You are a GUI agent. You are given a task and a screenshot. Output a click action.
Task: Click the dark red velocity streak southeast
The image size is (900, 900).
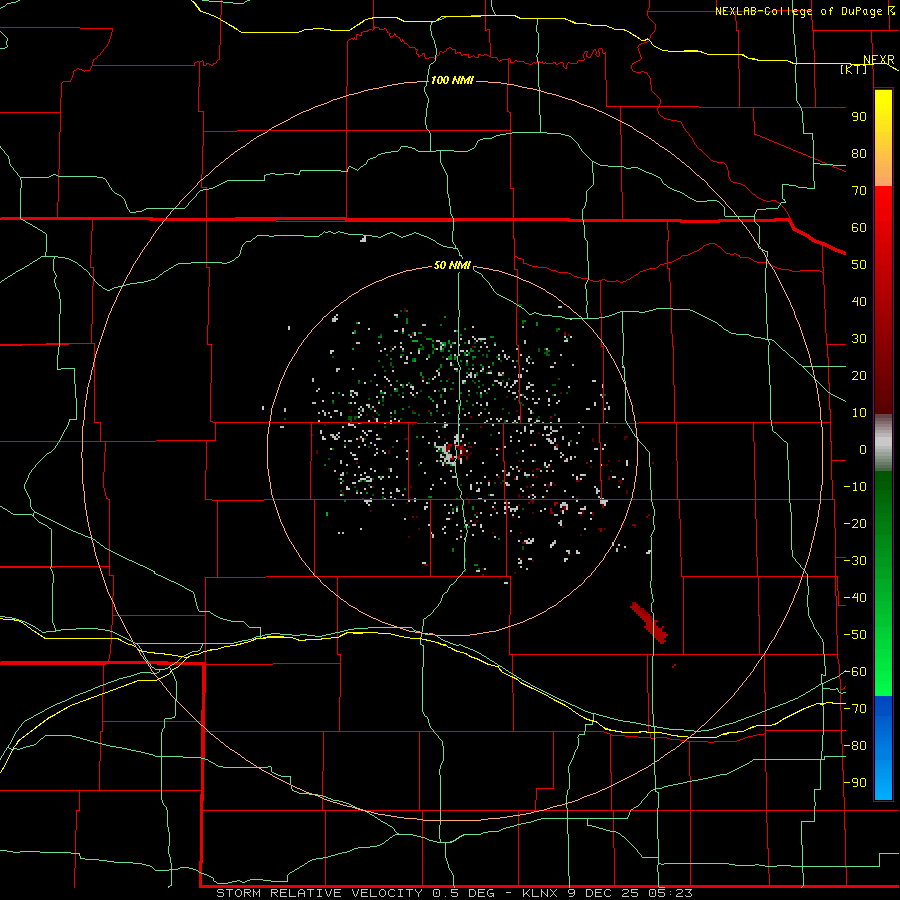[x=649, y=623]
